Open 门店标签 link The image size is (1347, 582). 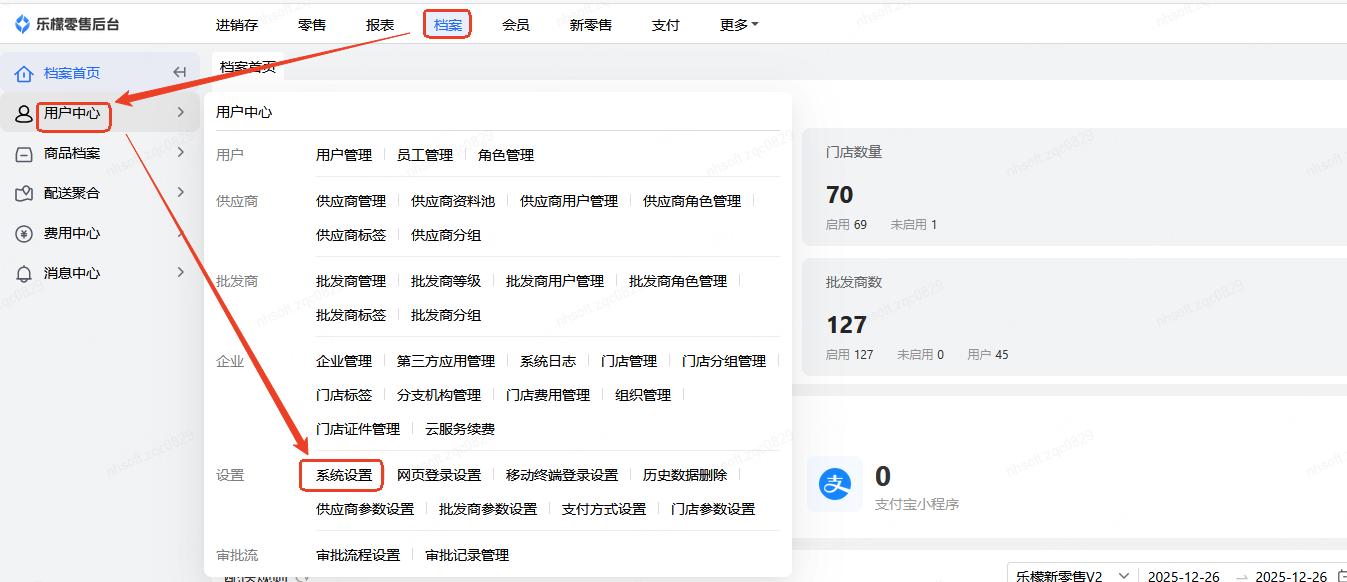click(x=344, y=395)
